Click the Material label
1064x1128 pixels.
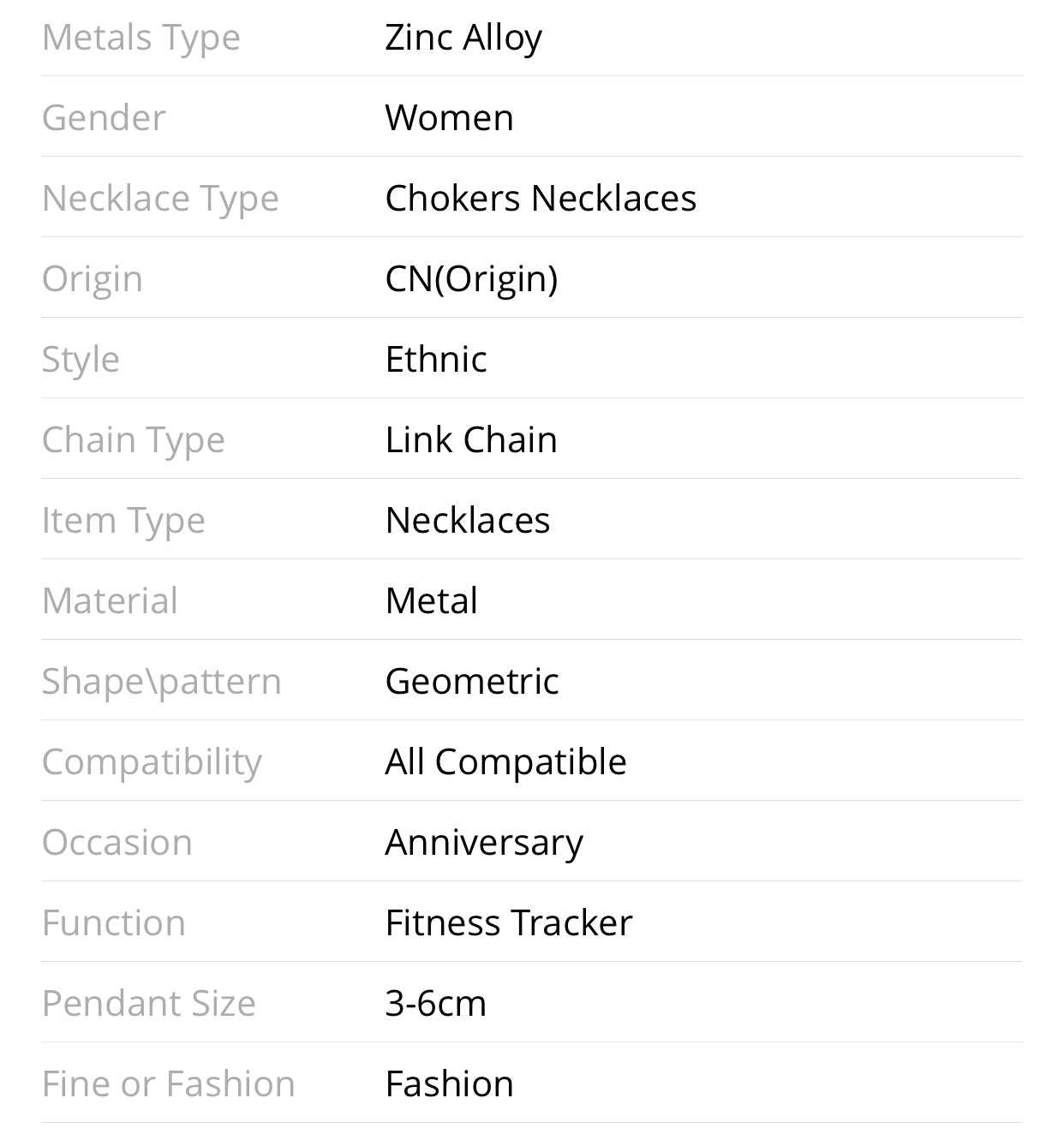(x=110, y=601)
